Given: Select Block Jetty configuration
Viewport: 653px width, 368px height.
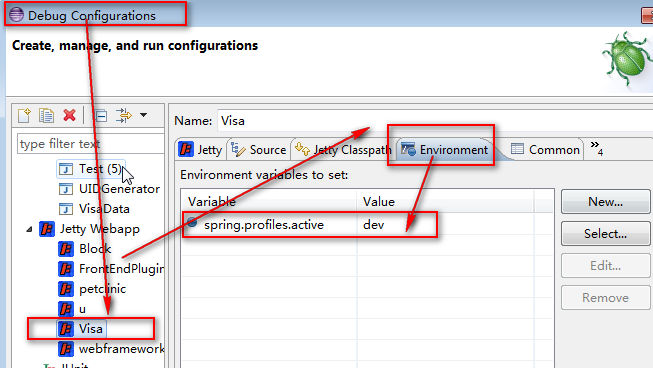Looking at the screenshot, I should (x=95, y=249).
